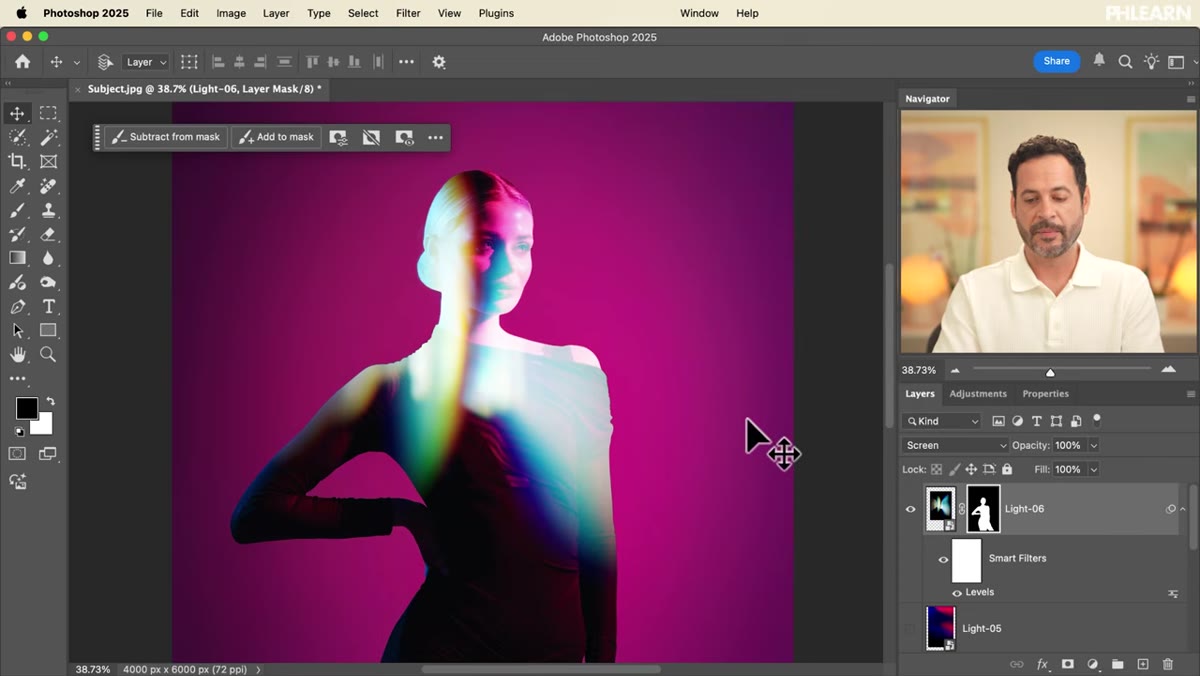Toggle layer filtering switch
Viewport: 1200px width, 676px height.
tap(1097, 421)
